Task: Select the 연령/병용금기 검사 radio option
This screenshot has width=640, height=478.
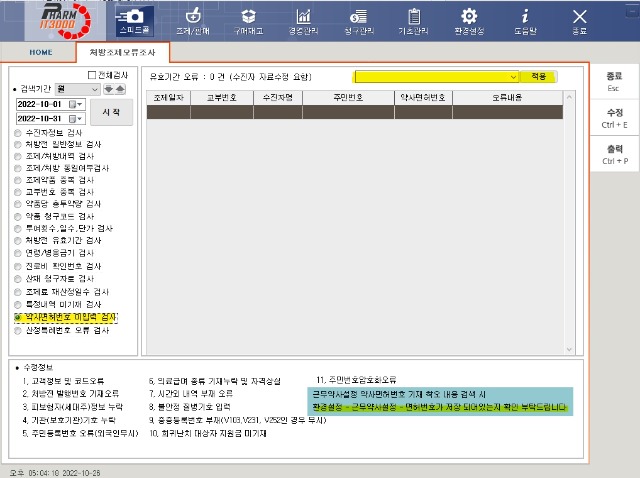Action: point(18,253)
